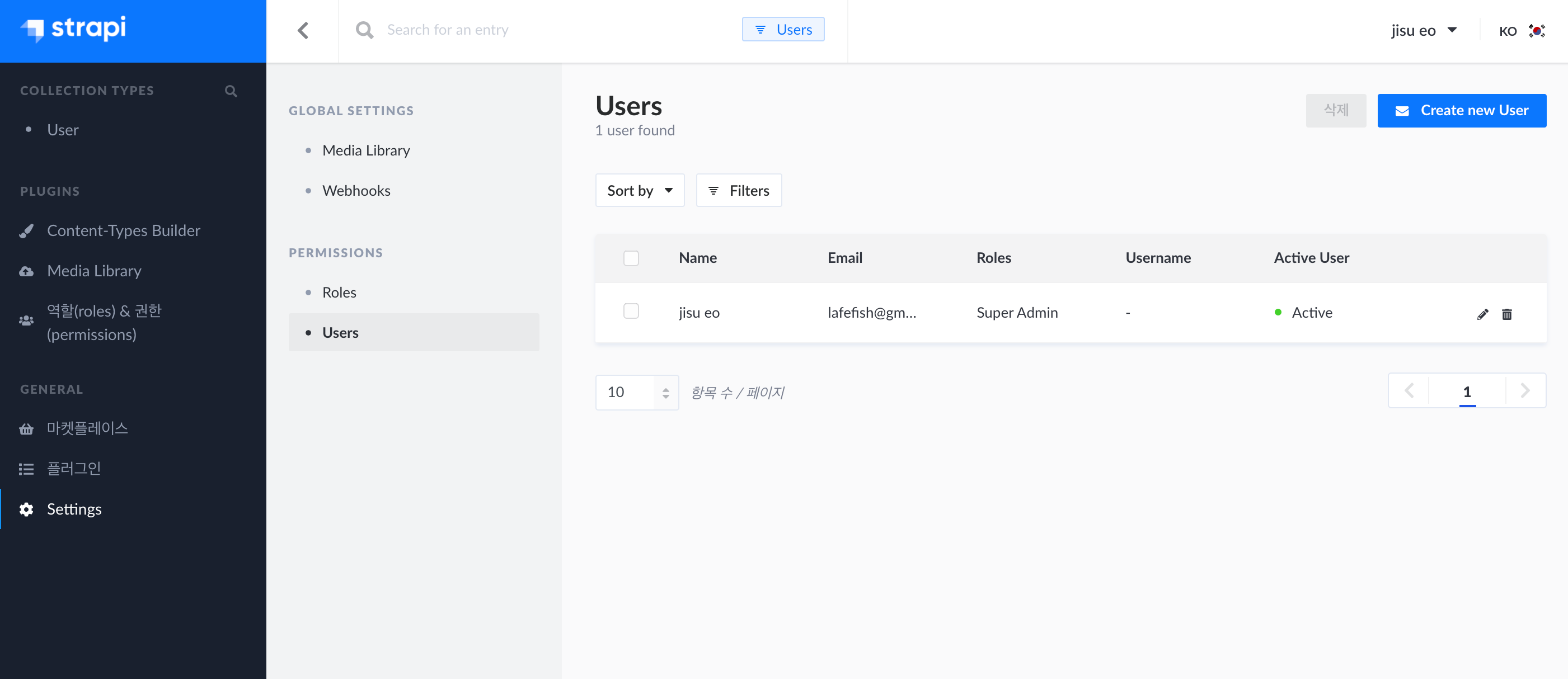Check the checkbox for jisu eo row

coord(631,312)
